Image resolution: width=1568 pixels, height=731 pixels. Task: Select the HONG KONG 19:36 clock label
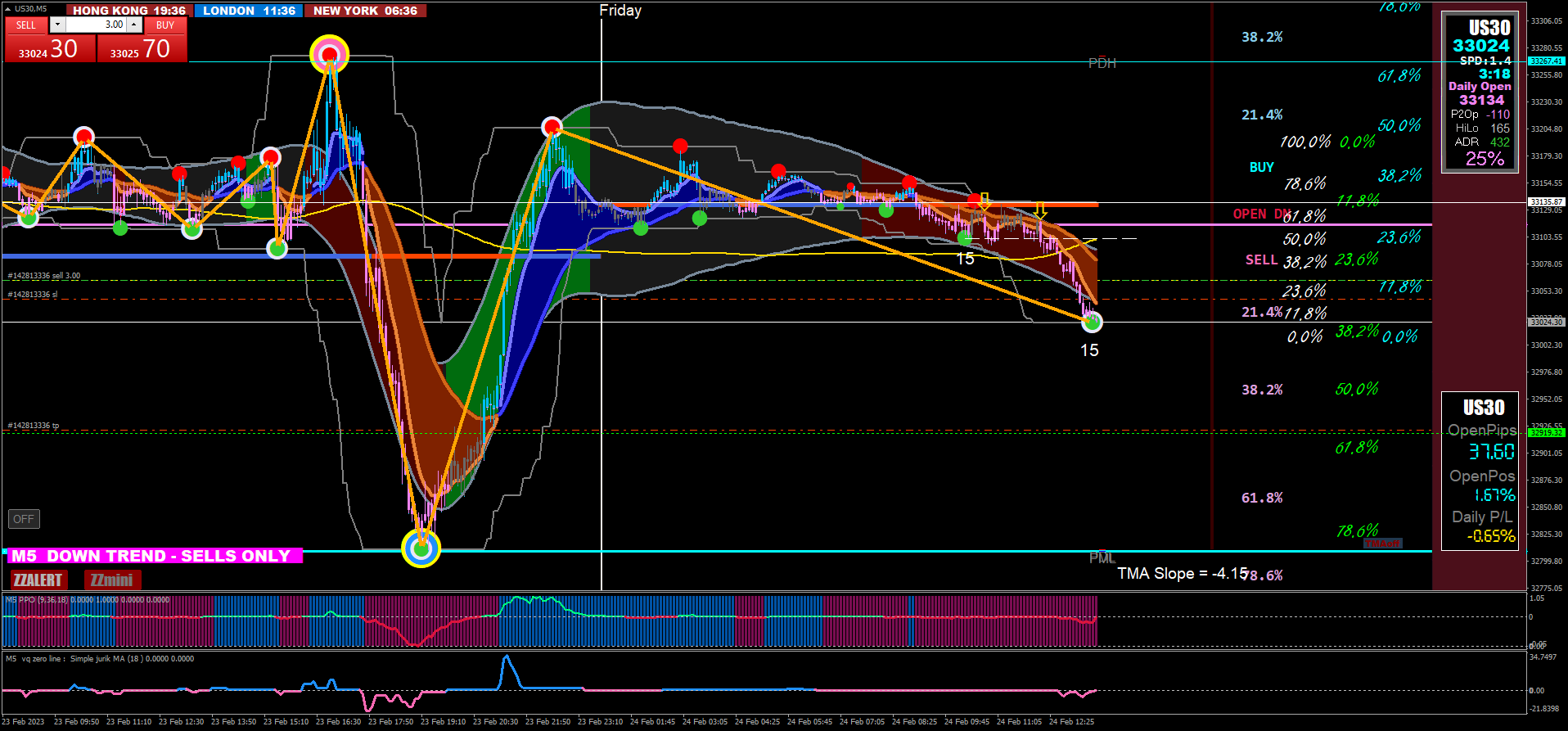coord(129,11)
